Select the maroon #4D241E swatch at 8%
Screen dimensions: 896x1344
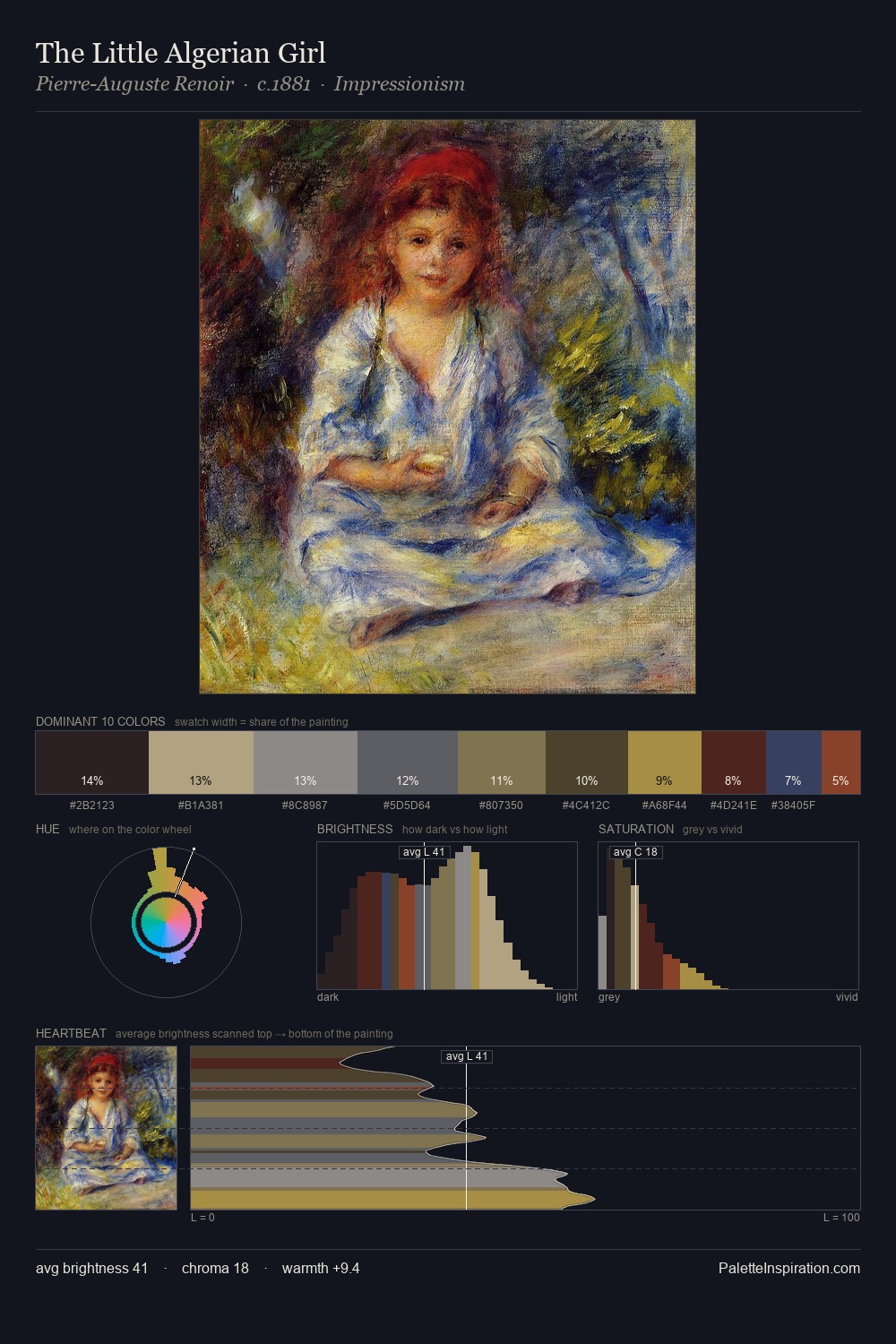pyautogui.click(x=734, y=762)
